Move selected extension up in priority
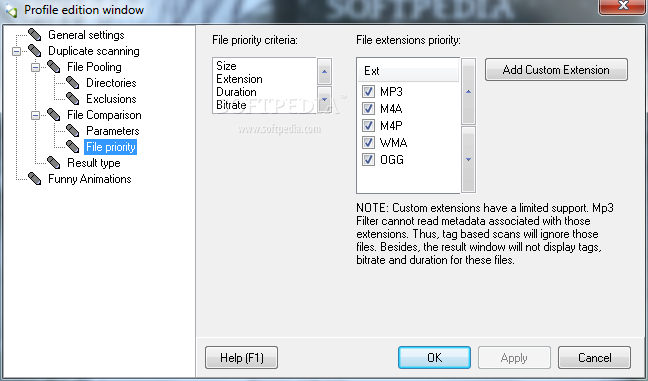 pyautogui.click(x=468, y=91)
